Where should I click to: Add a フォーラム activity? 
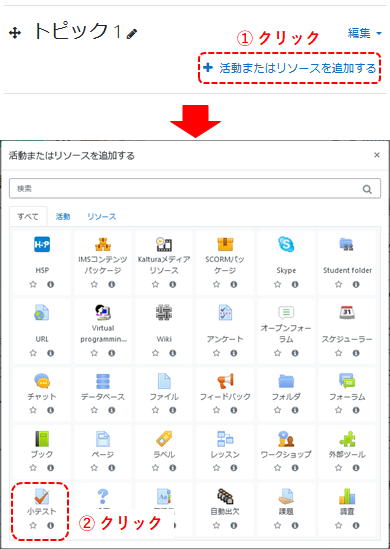pos(347,381)
